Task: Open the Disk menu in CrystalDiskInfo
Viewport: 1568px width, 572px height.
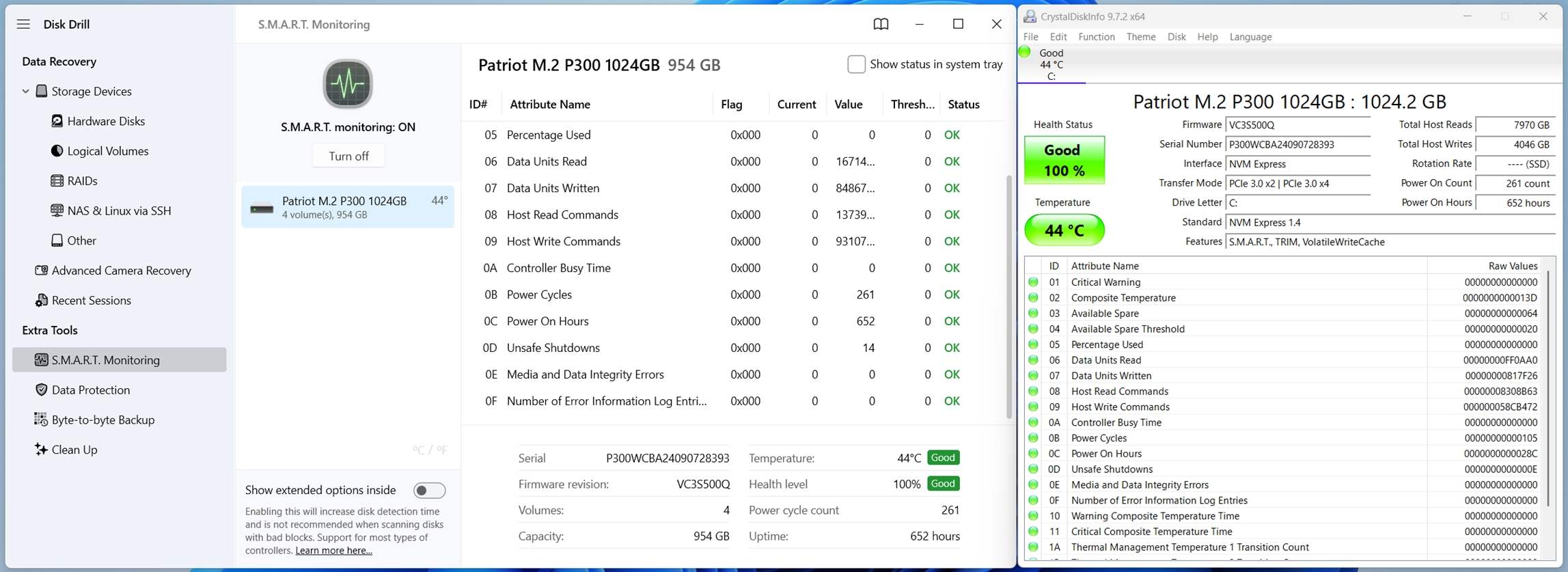Action: [x=1176, y=37]
